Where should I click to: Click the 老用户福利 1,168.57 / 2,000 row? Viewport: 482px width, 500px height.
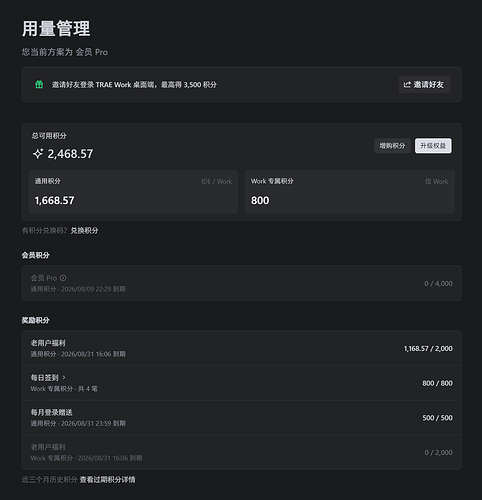click(242, 348)
